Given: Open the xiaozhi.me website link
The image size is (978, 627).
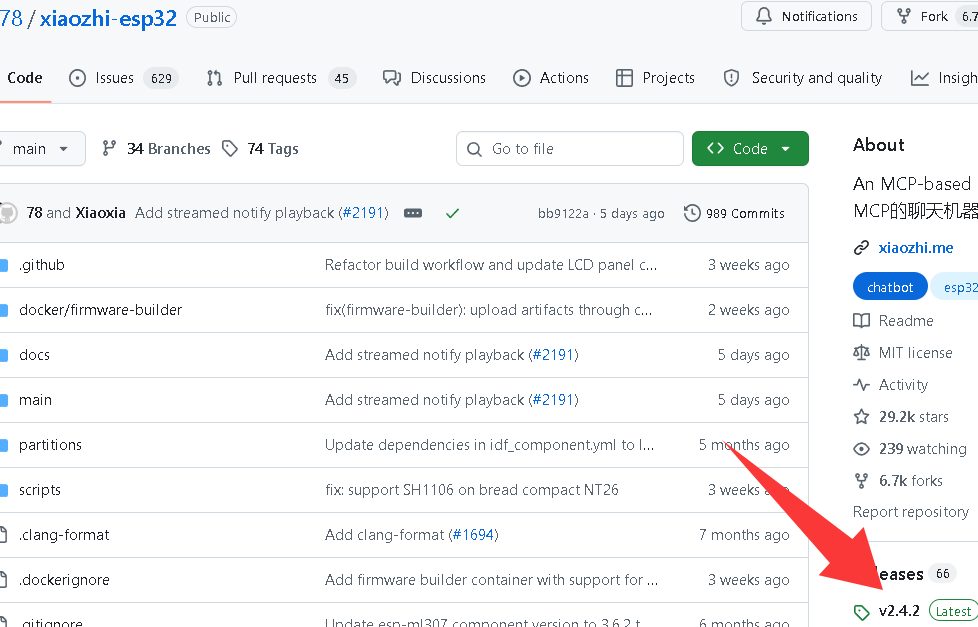Looking at the screenshot, I should 916,248.
